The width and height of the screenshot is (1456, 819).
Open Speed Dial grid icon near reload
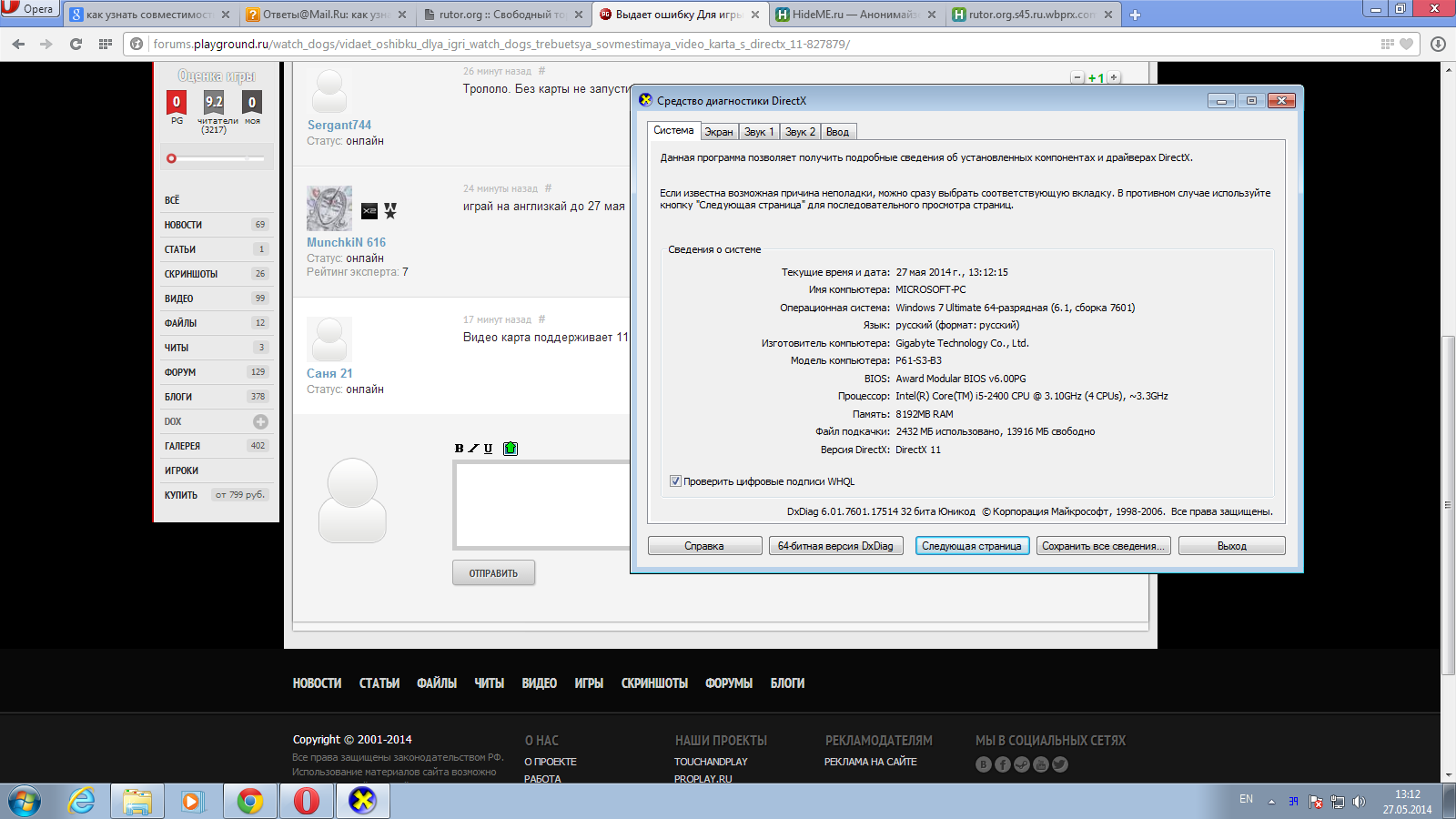tap(105, 44)
